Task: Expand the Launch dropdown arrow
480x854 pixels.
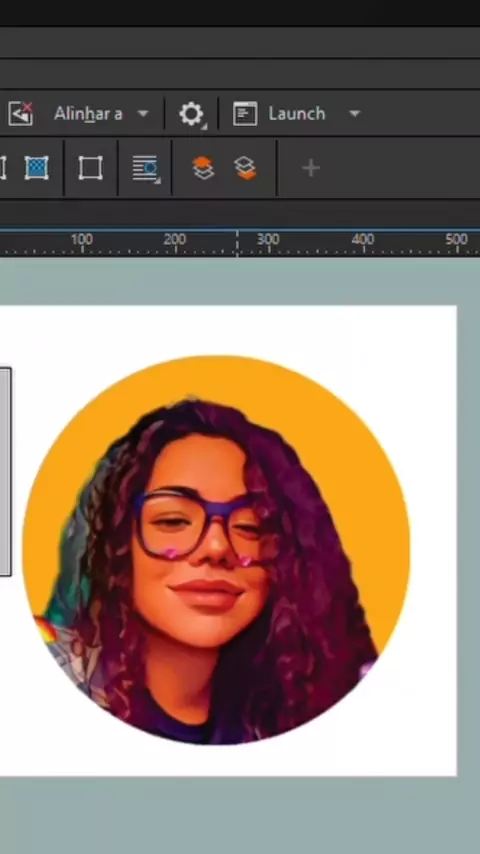Action: click(355, 114)
